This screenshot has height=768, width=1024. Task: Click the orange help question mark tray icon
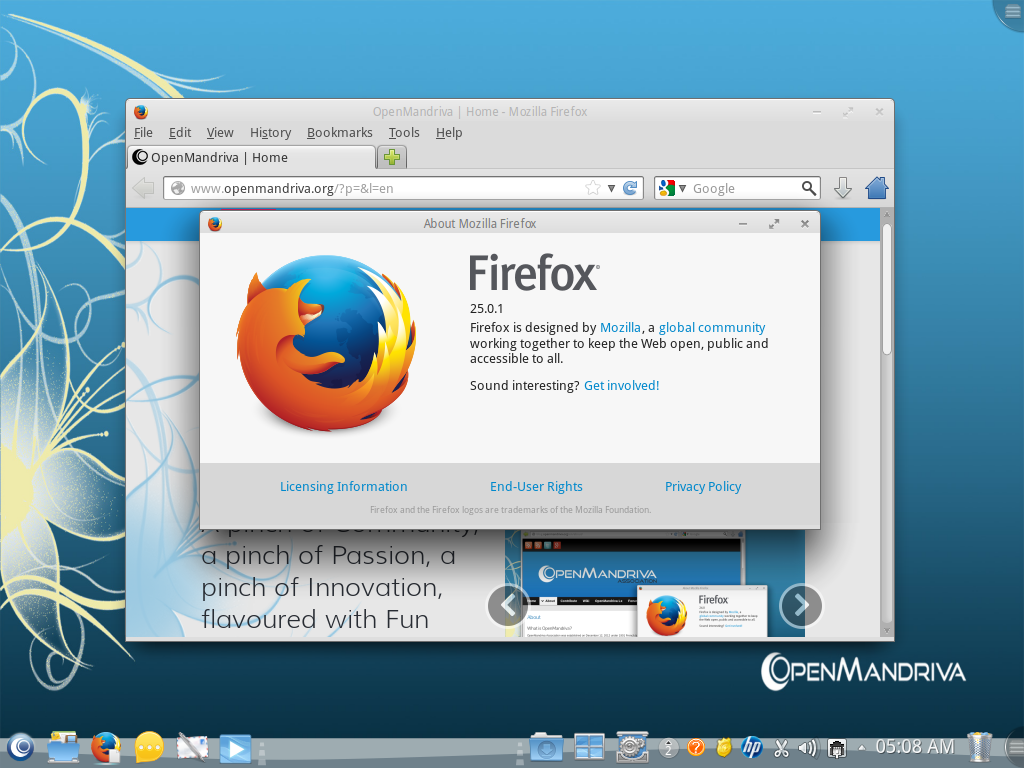[696, 747]
